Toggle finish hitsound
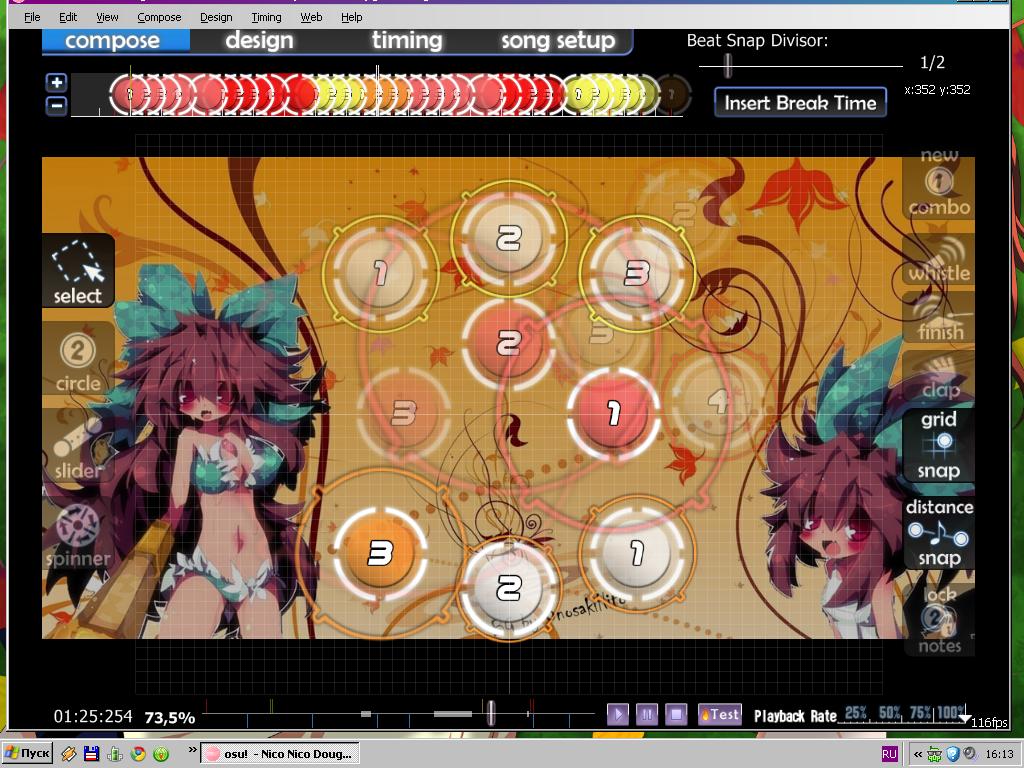1024x768 pixels. tap(938, 318)
